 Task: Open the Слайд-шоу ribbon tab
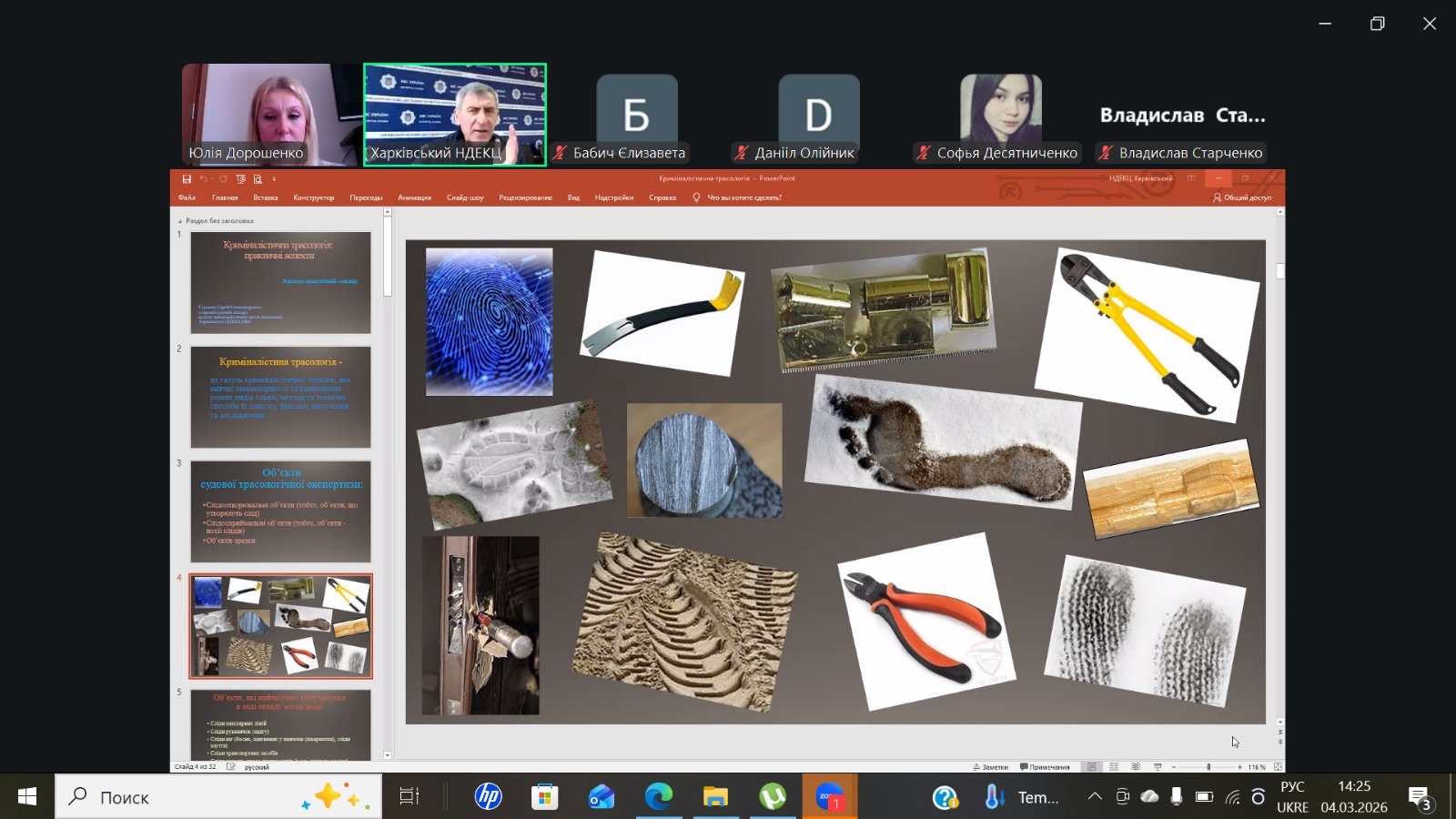pos(465,197)
